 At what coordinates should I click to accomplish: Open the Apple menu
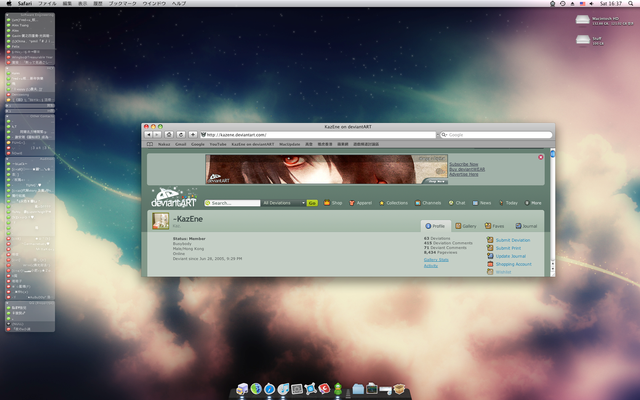click(9, 3)
